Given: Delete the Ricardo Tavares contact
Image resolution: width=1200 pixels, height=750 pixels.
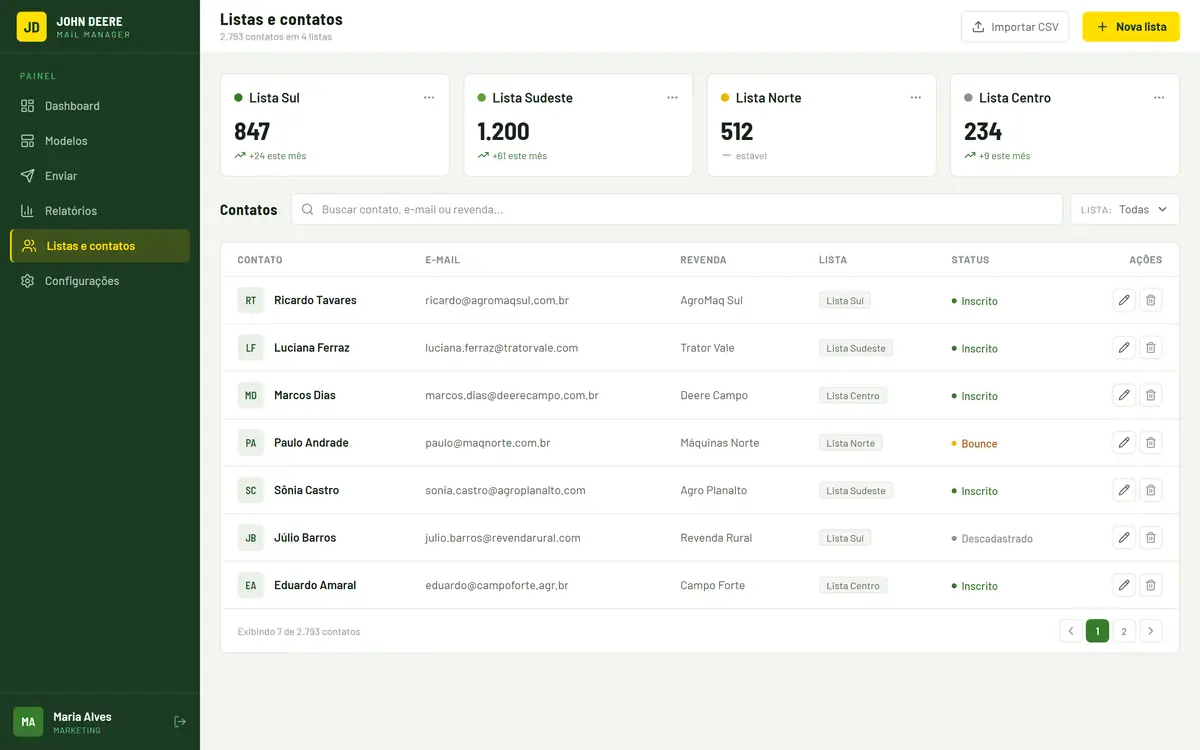Looking at the screenshot, I should (x=1151, y=300).
